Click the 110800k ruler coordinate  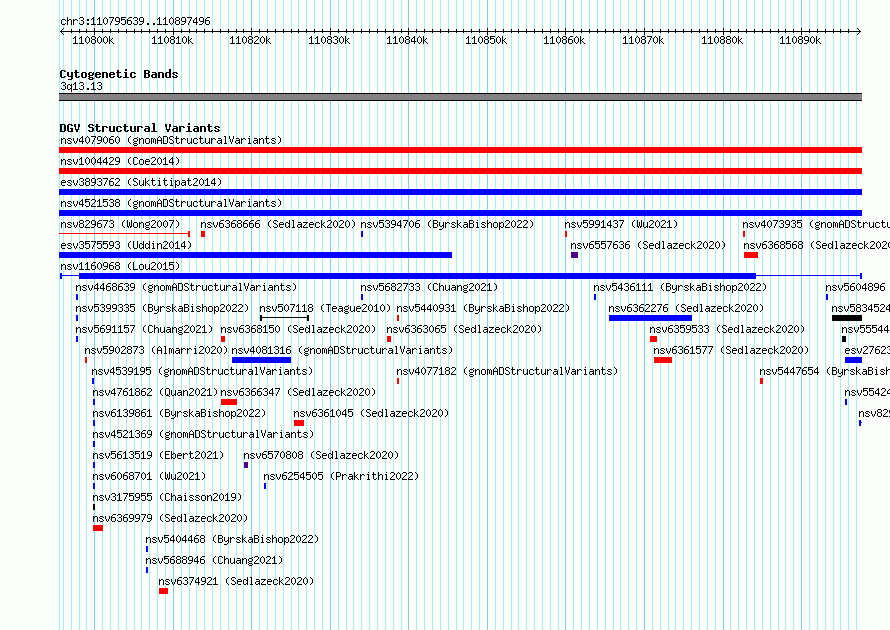click(93, 40)
